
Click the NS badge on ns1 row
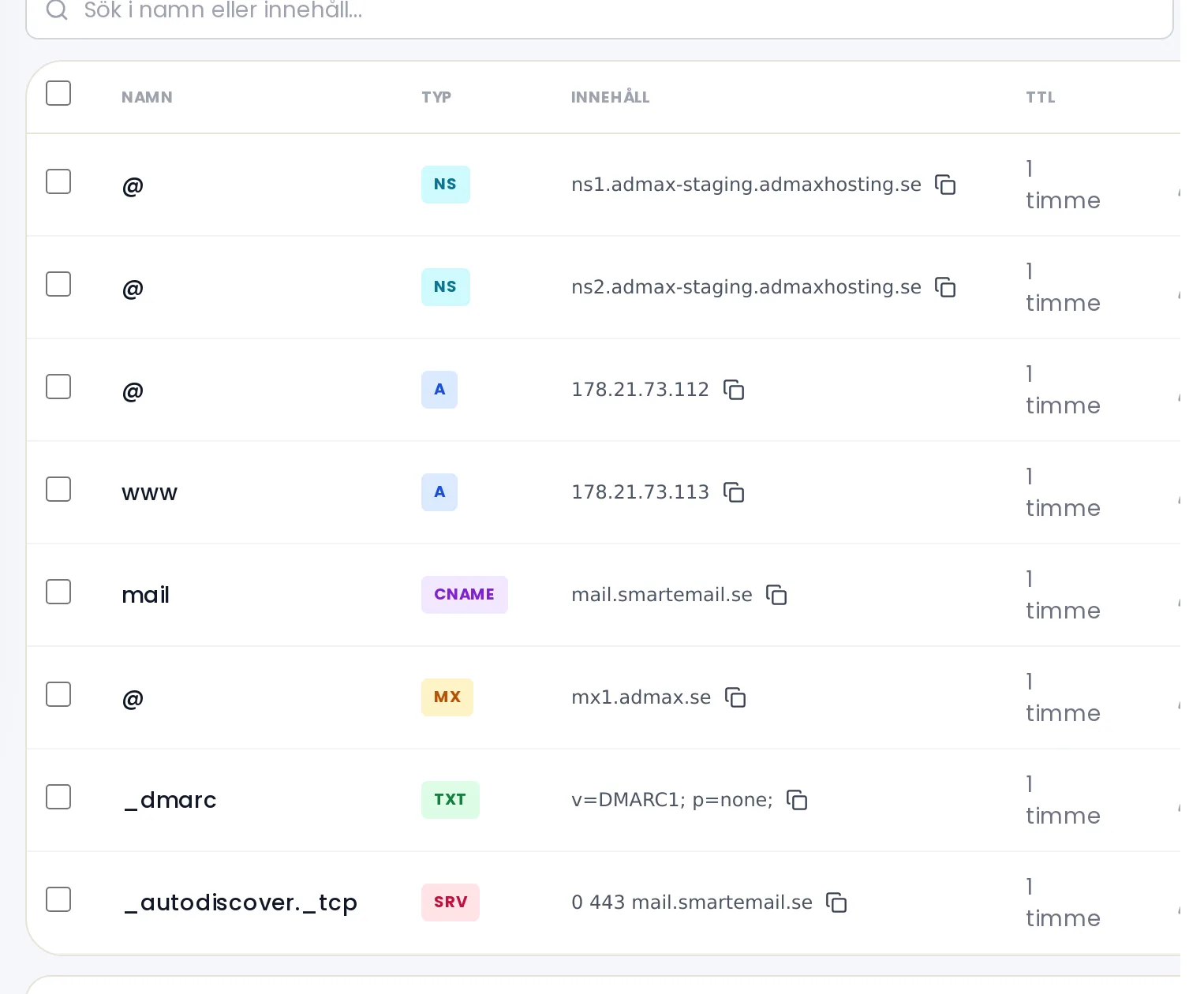(446, 185)
